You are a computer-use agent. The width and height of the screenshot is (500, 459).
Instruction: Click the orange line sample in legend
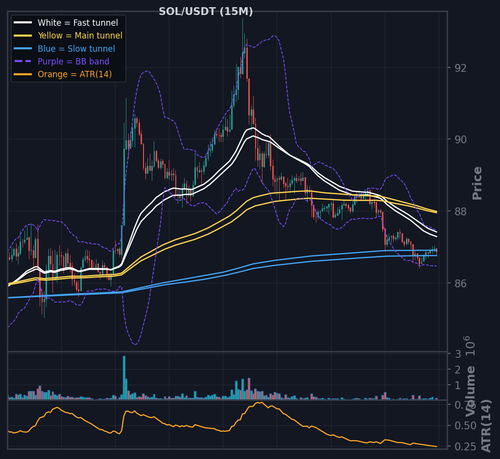23,74
